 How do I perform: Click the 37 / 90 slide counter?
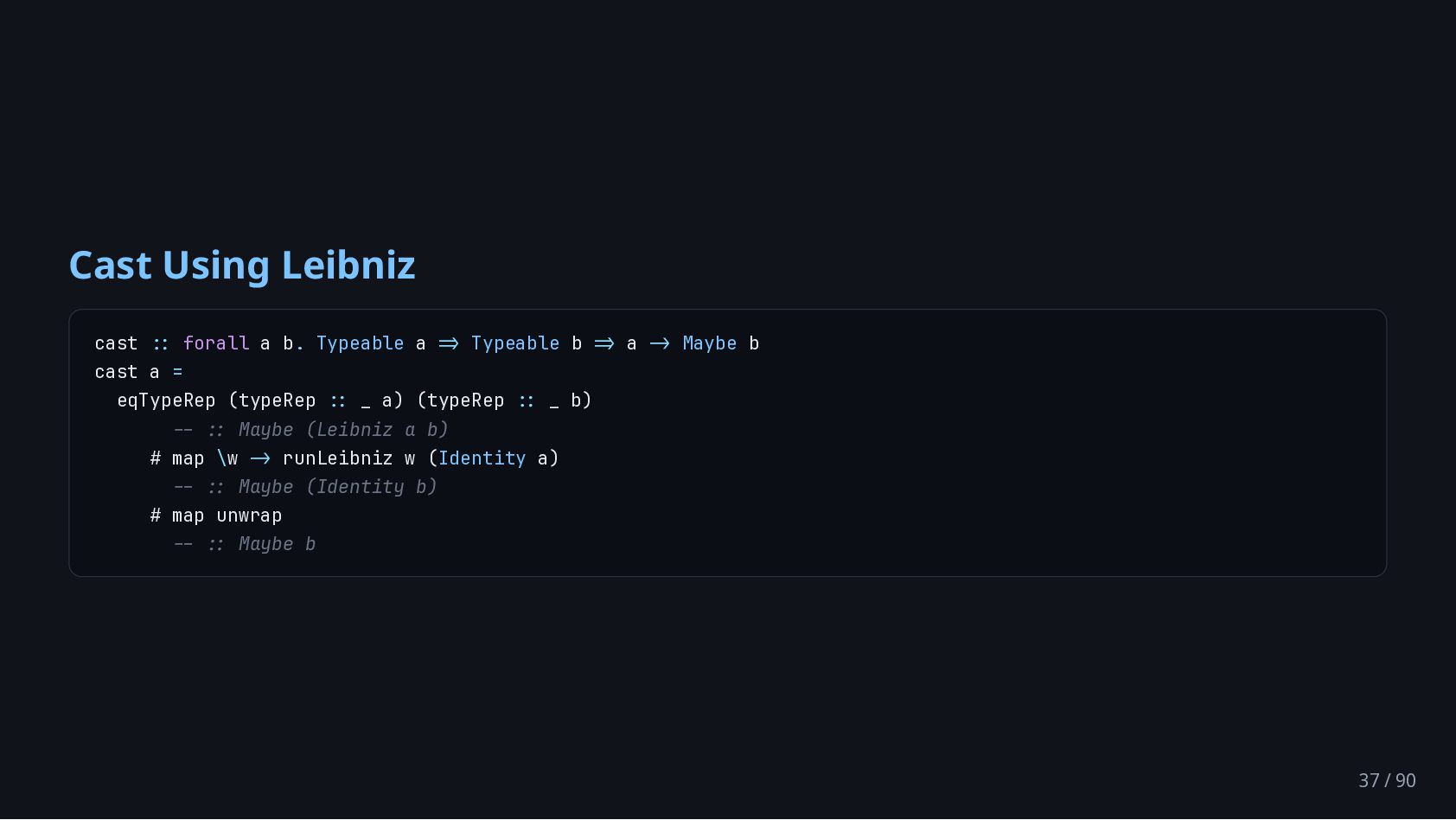(1387, 780)
